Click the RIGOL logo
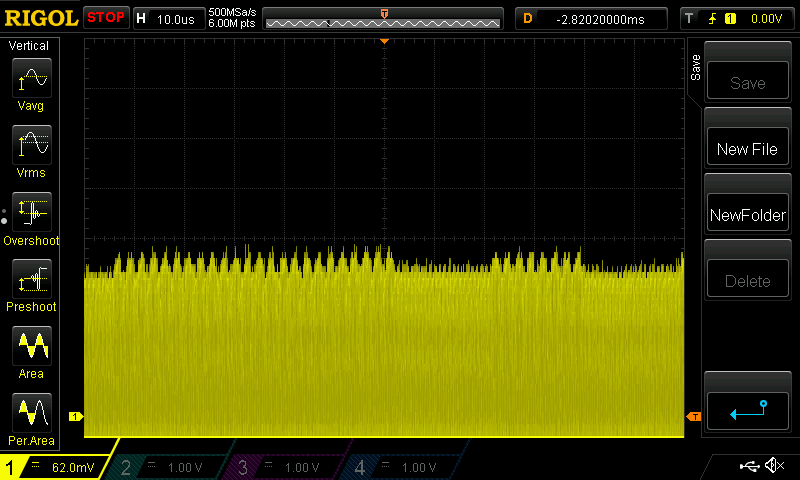This screenshot has width=800, height=480. (x=41, y=18)
